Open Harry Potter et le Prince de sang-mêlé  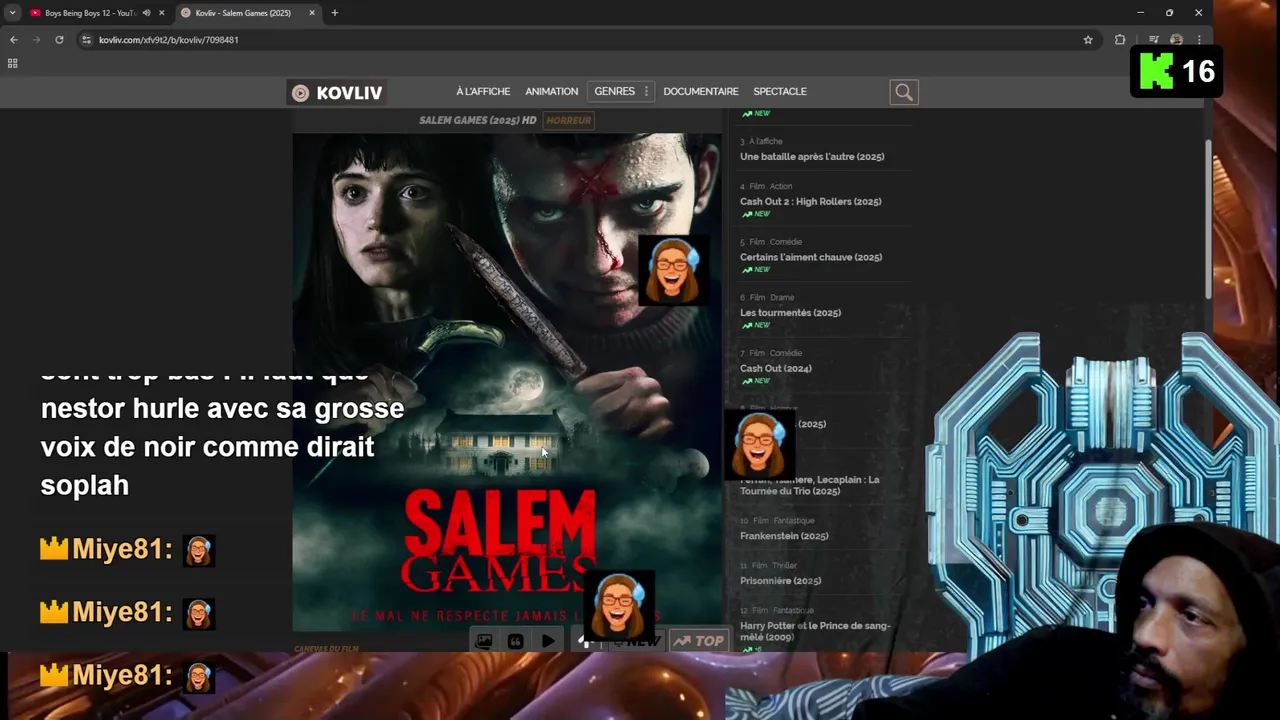click(x=815, y=631)
